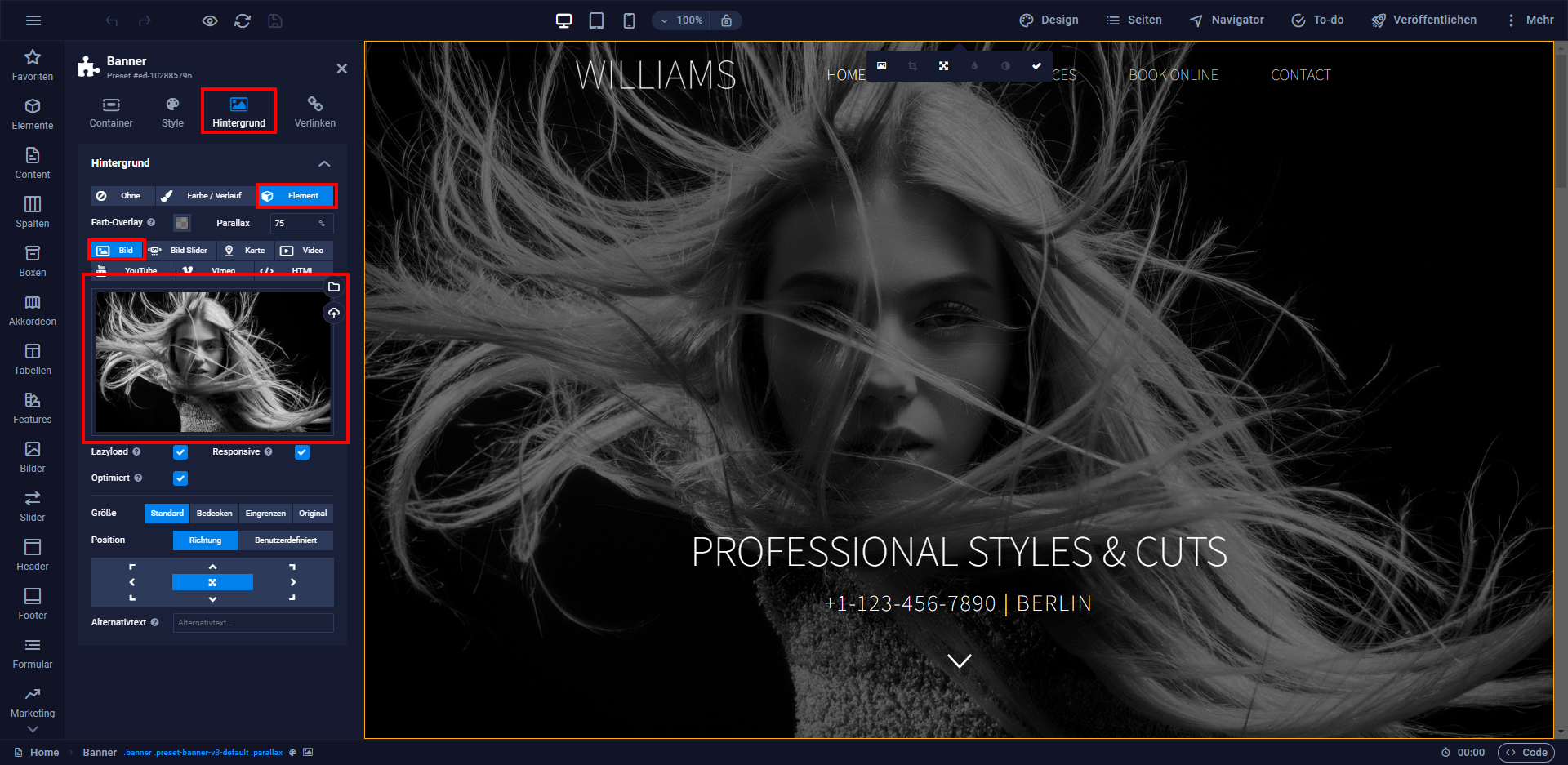
Task: Select Video element type
Action: coord(303,251)
